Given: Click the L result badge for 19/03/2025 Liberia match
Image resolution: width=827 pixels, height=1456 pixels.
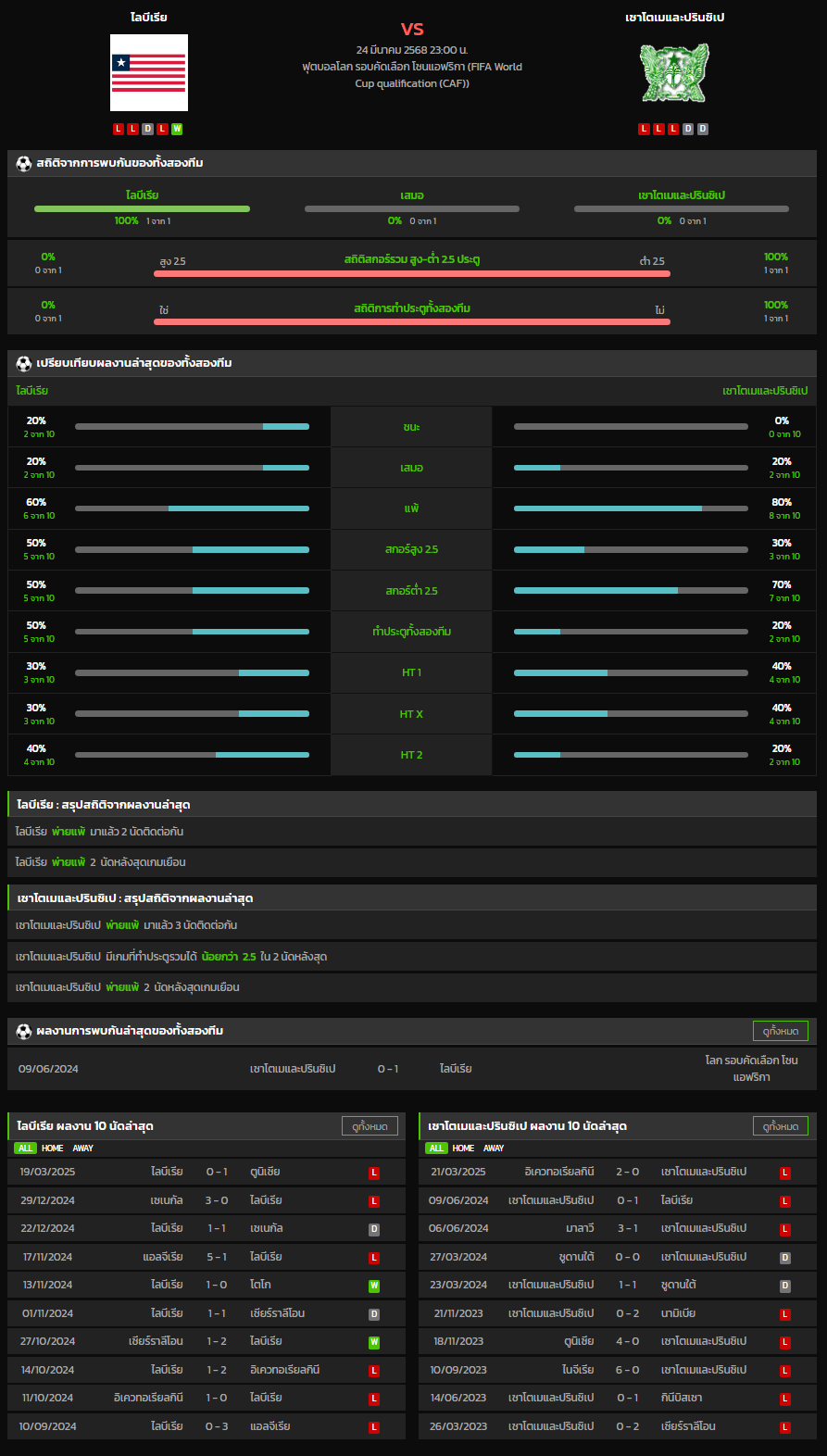Looking at the screenshot, I should pyautogui.click(x=374, y=1173).
